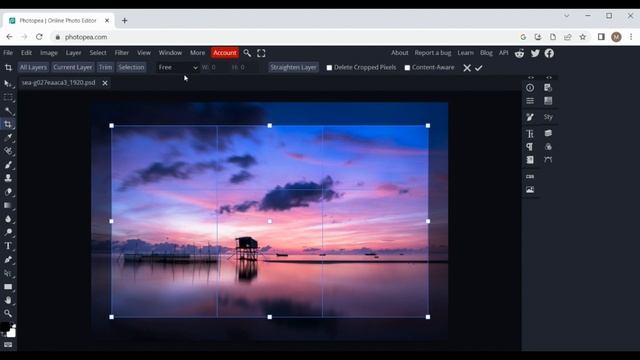Open the View menu
Screen dimensions: 640x360
[144, 53]
